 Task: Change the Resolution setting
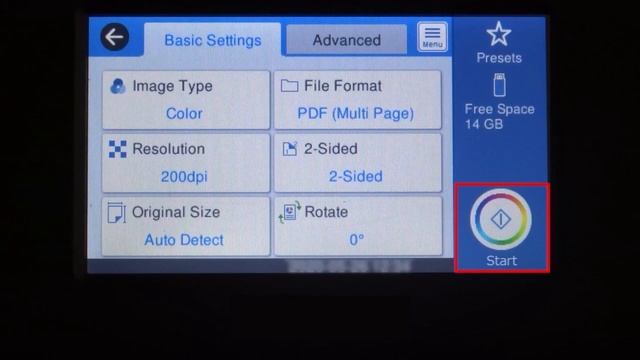click(186, 163)
